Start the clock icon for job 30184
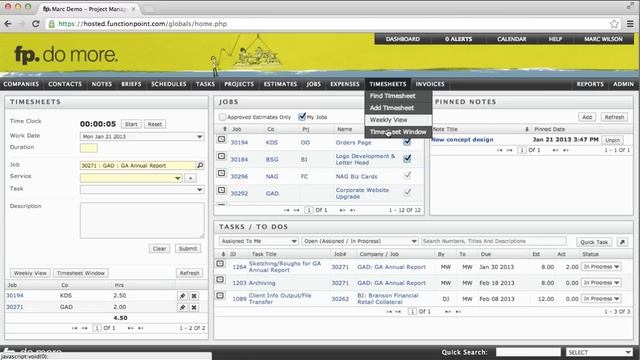The height and width of the screenshot is (360, 640). 222,156
